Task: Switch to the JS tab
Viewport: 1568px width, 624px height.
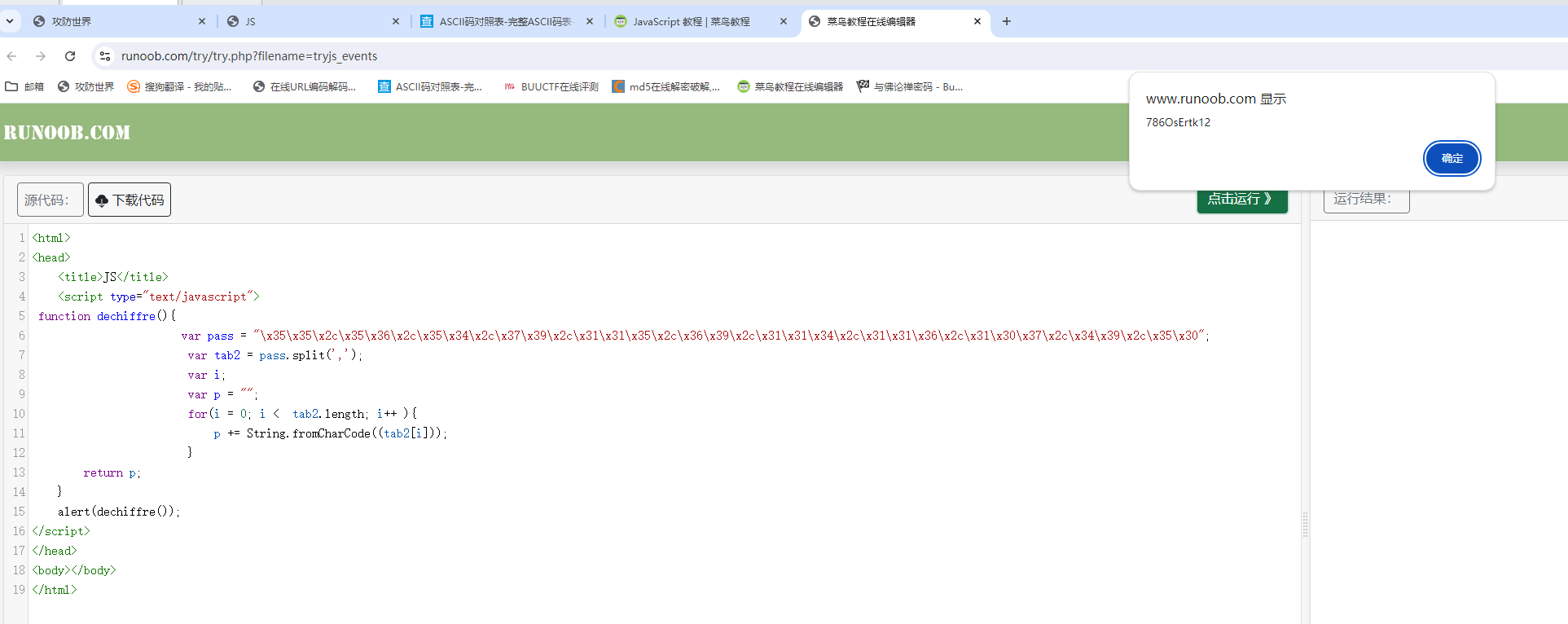Action: tap(314, 22)
